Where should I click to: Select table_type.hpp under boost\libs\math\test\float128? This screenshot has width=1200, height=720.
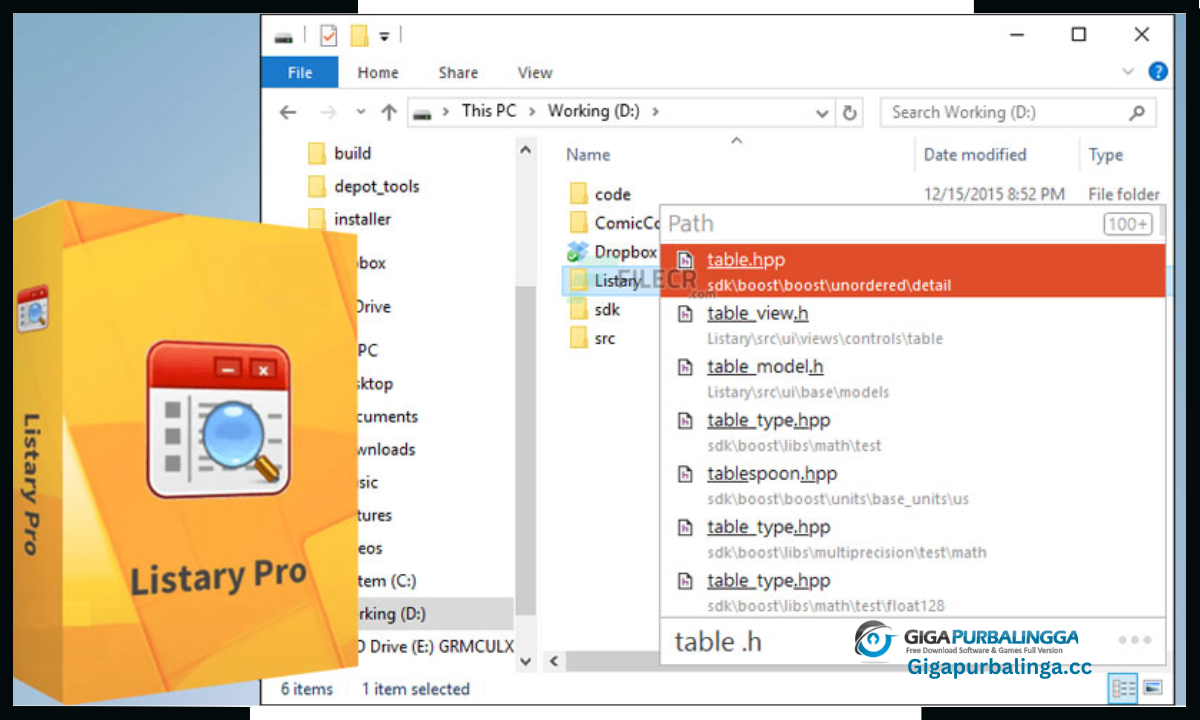913,592
